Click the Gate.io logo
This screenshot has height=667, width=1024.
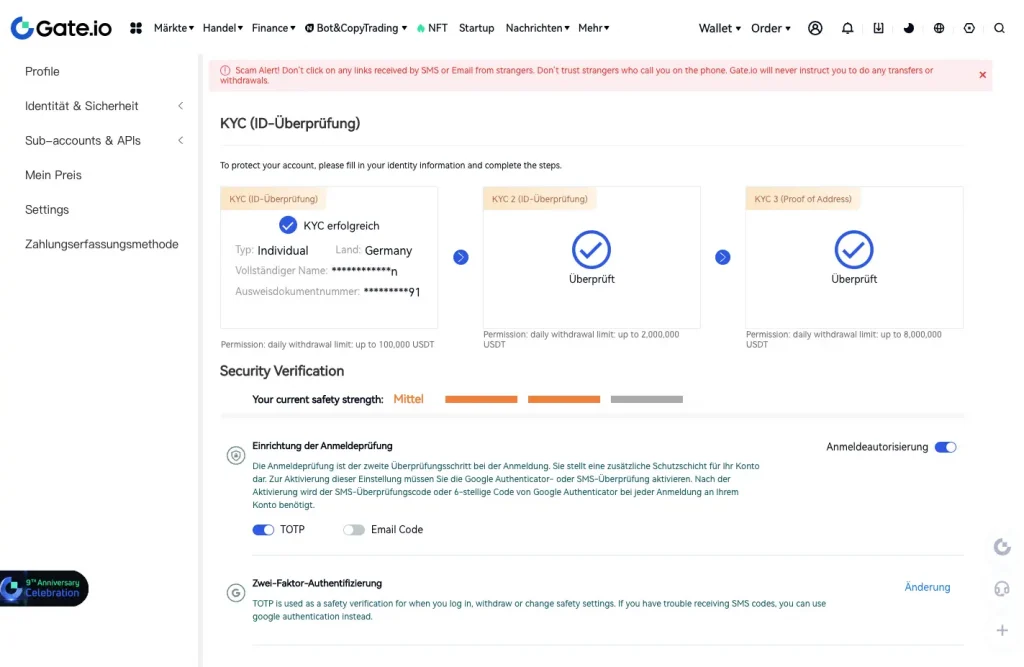[x=61, y=28]
